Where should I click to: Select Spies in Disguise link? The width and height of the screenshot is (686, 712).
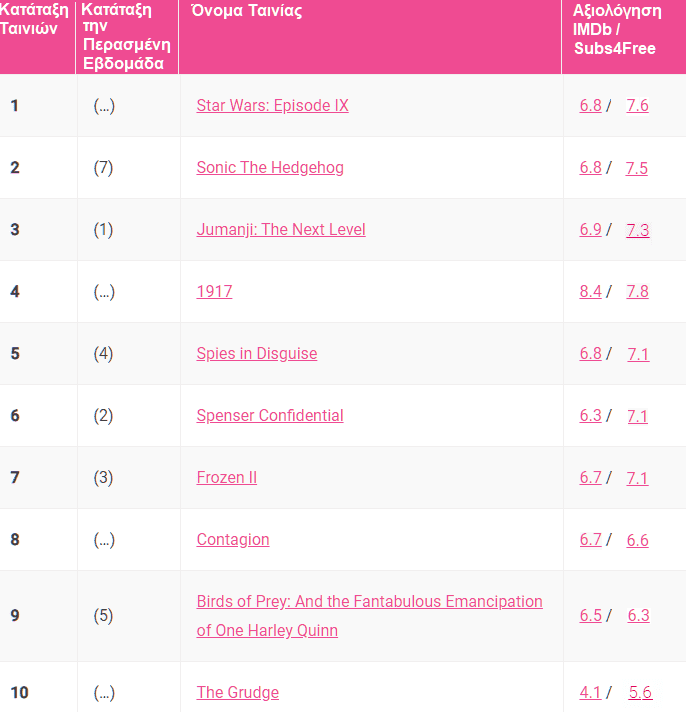click(257, 354)
